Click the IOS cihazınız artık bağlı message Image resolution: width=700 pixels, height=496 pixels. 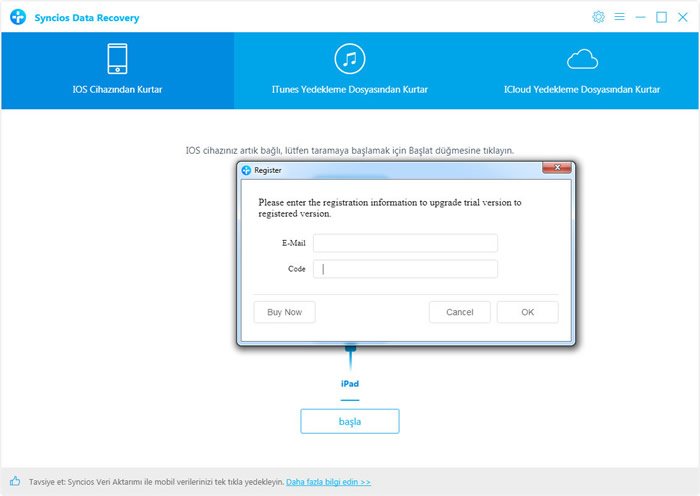click(x=350, y=150)
